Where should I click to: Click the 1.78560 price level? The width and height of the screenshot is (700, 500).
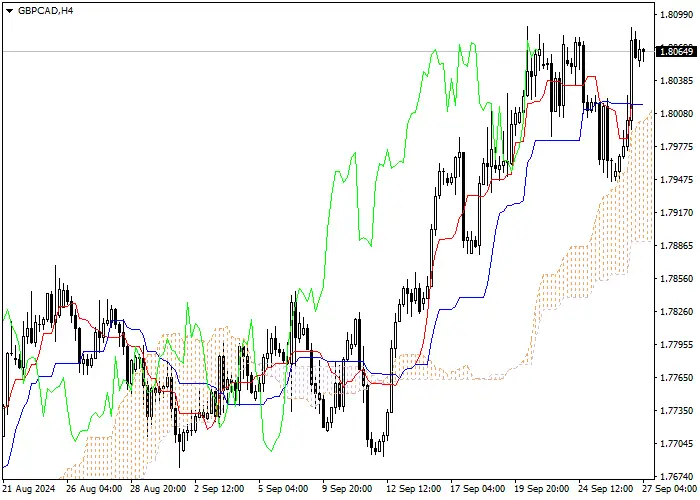(x=676, y=279)
